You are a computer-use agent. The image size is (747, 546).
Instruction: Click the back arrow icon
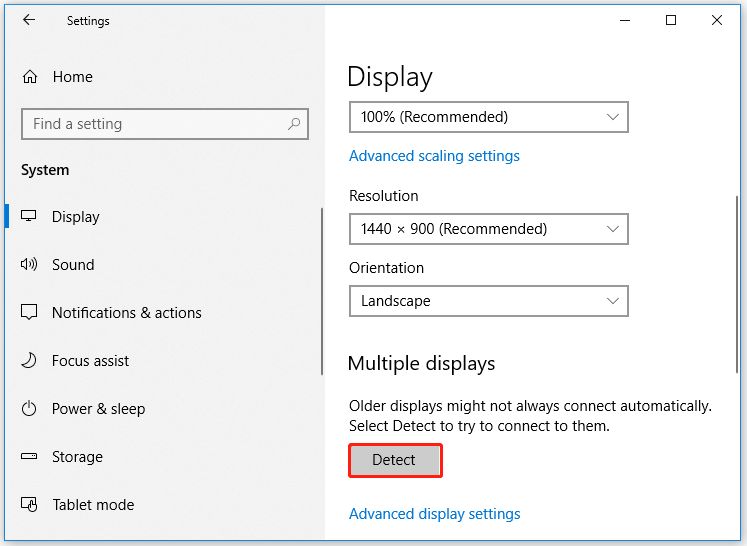(29, 20)
